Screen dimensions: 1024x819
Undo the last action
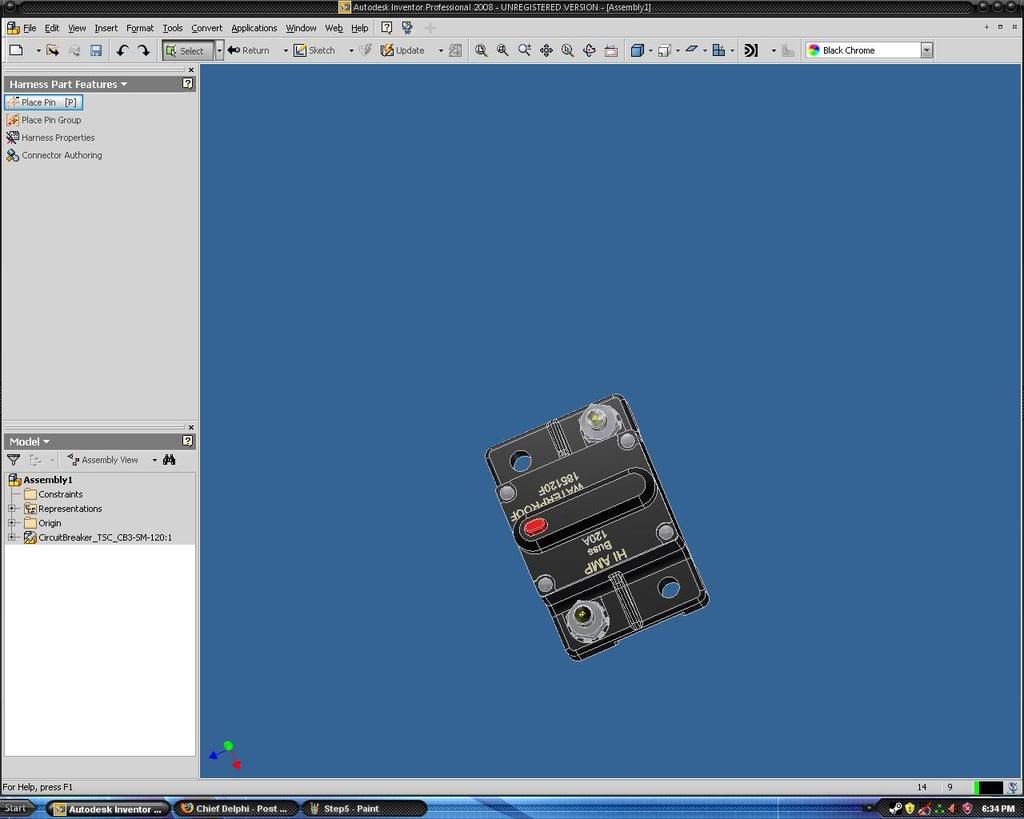click(122, 50)
